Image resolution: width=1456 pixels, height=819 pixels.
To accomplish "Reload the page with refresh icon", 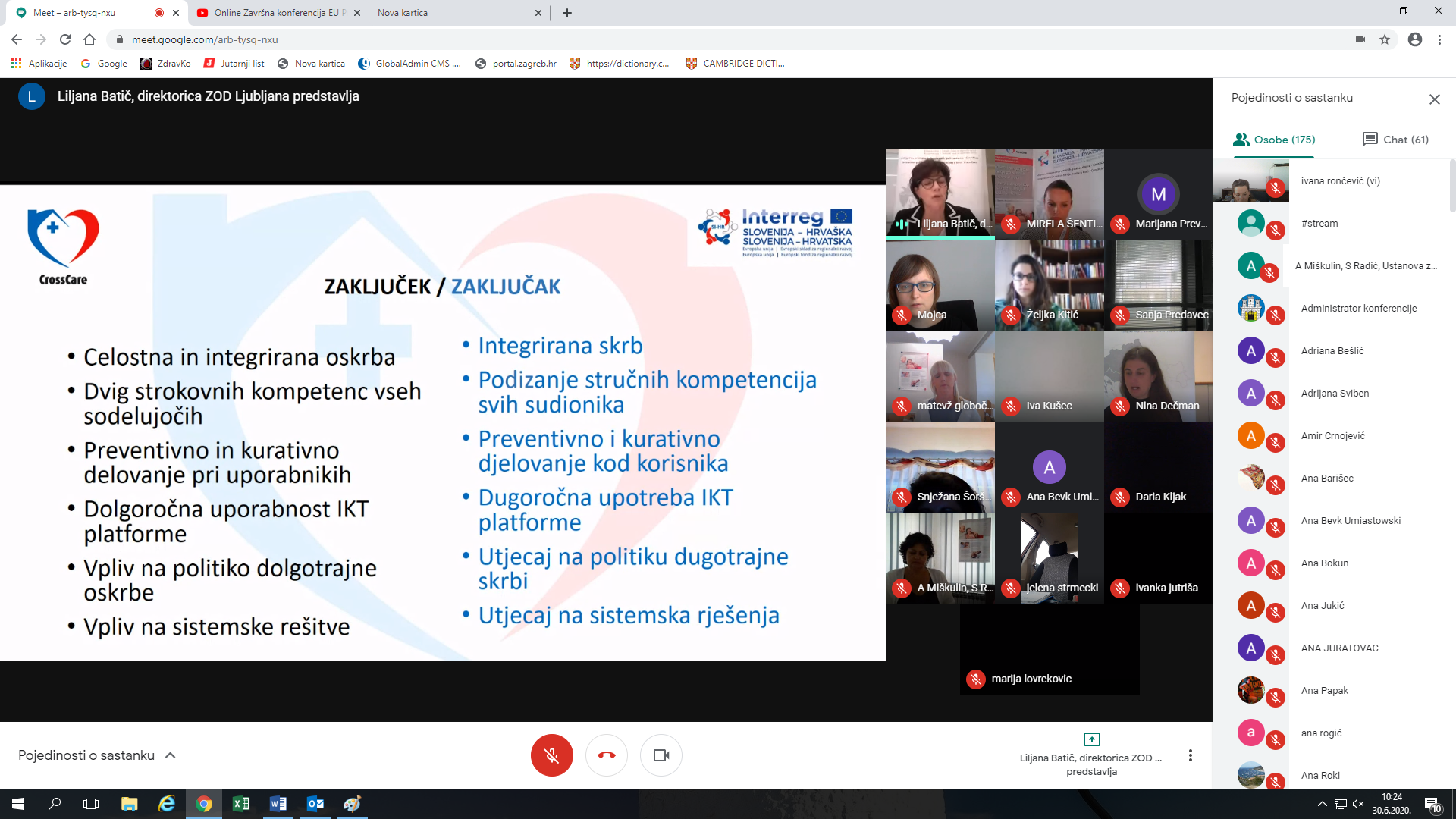I will [x=65, y=39].
